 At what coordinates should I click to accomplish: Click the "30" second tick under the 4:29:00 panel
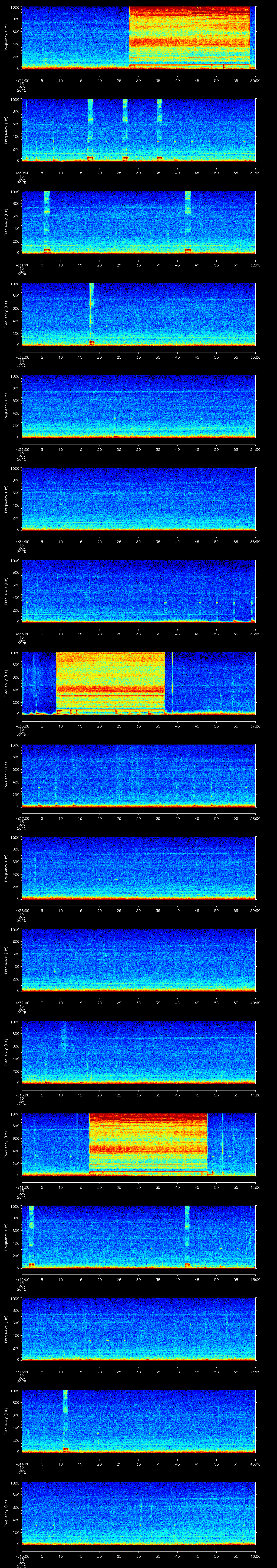[139, 80]
